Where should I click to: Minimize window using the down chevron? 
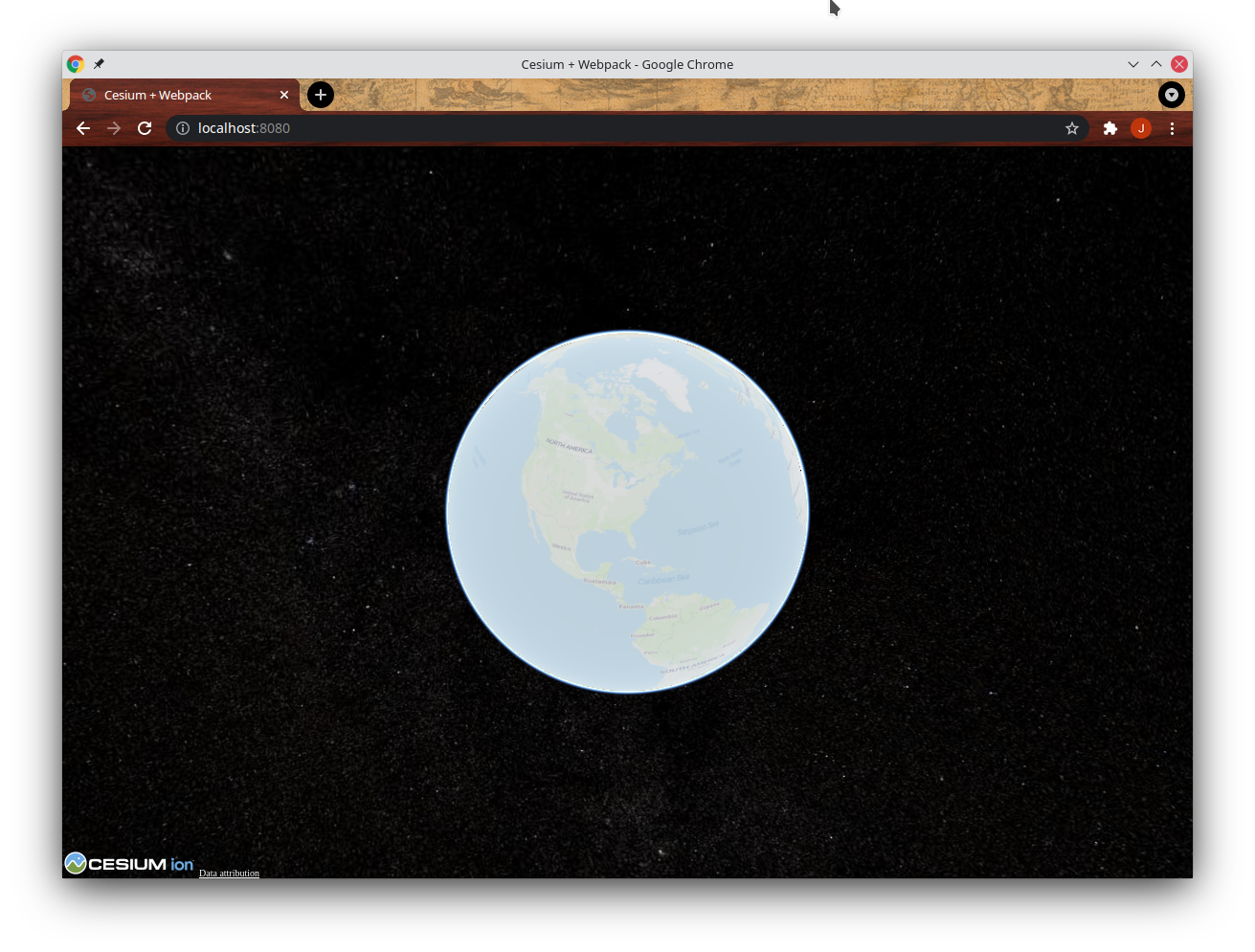coord(1133,64)
